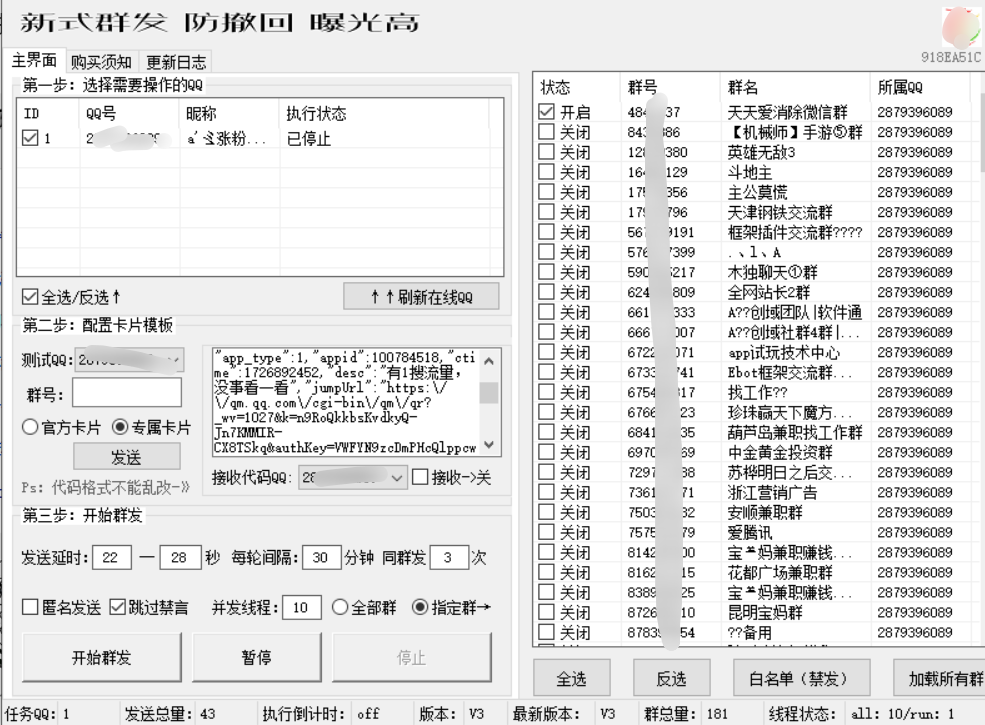This screenshot has height=725, width=985.
Task: Enable the 匿名发送 checkbox
Action: [x=30, y=607]
